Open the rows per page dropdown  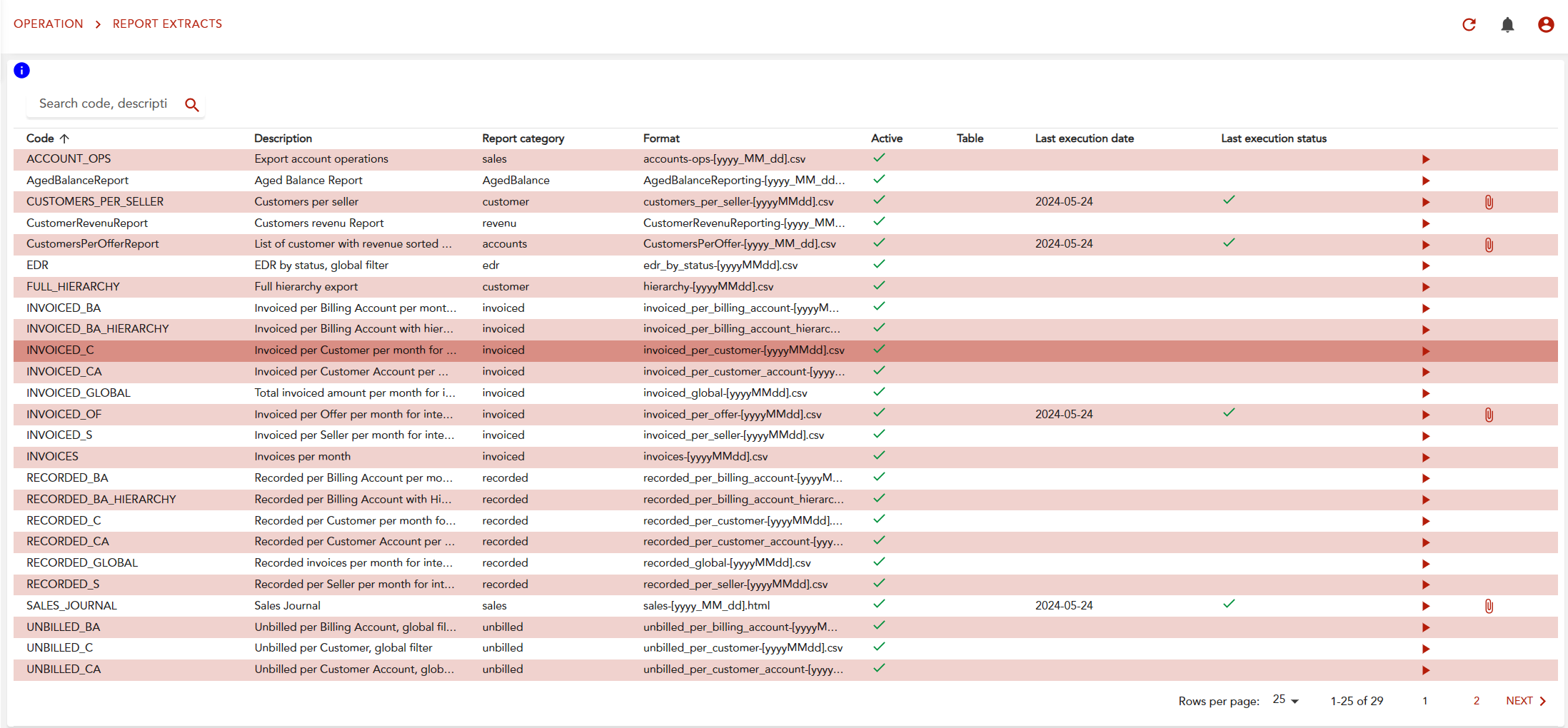click(x=1285, y=700)
